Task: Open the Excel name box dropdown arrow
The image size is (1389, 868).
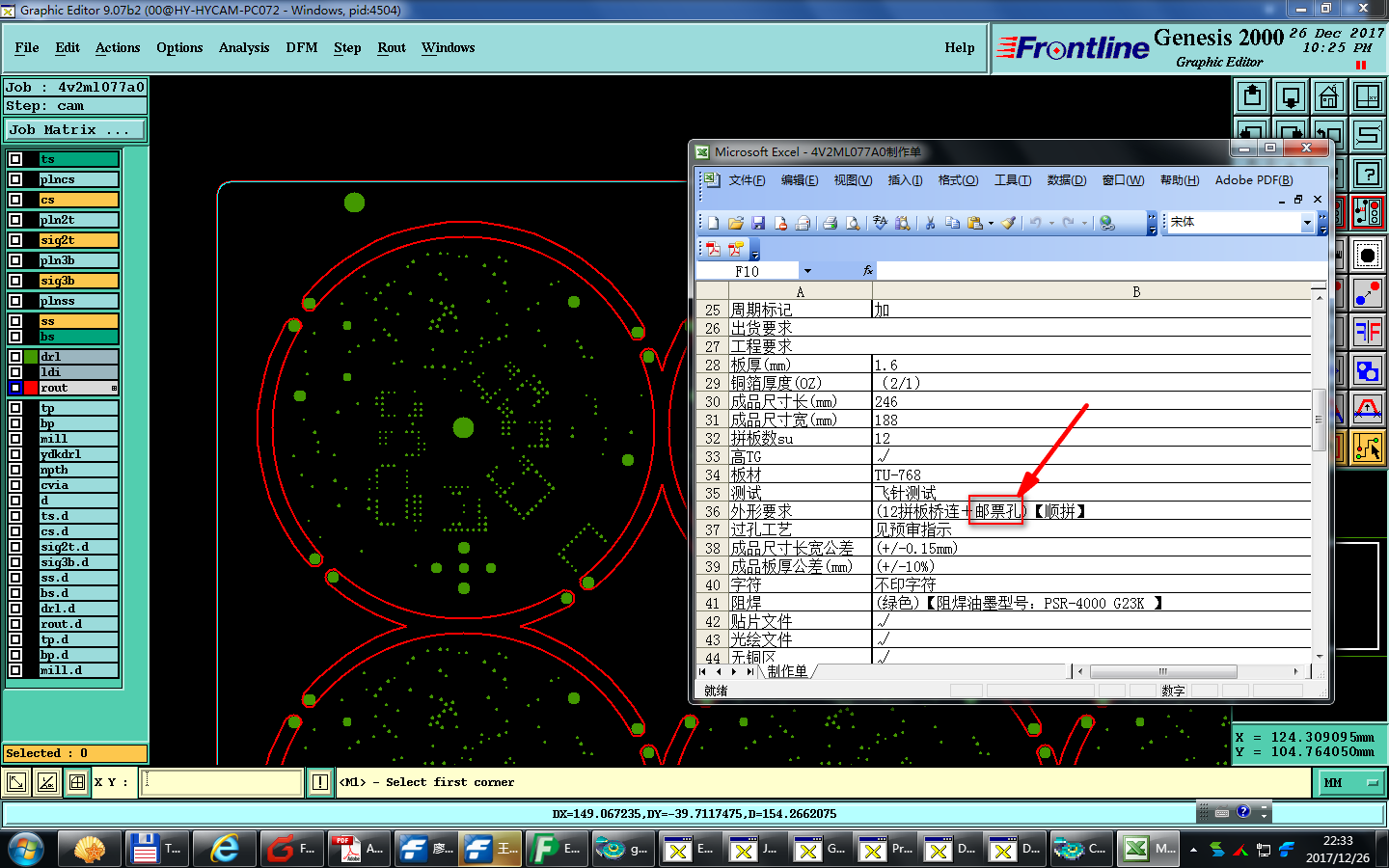Action: tap(807, 271)
